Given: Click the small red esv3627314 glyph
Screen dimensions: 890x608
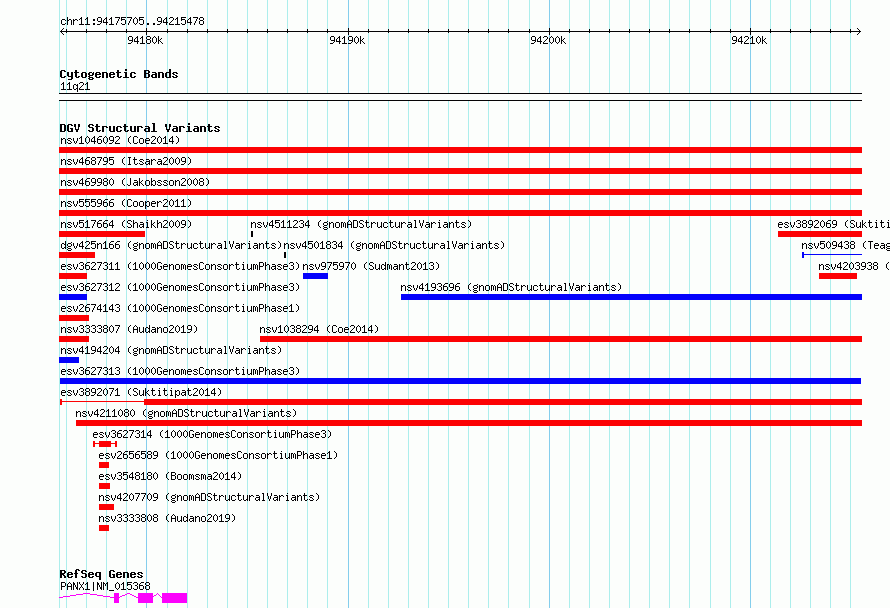Looking at the screenshot, I should 105,444.
